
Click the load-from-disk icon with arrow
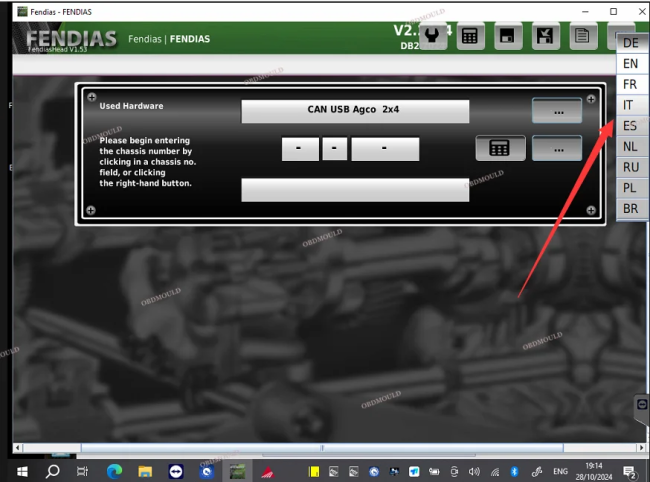click(x=544, y=36)
